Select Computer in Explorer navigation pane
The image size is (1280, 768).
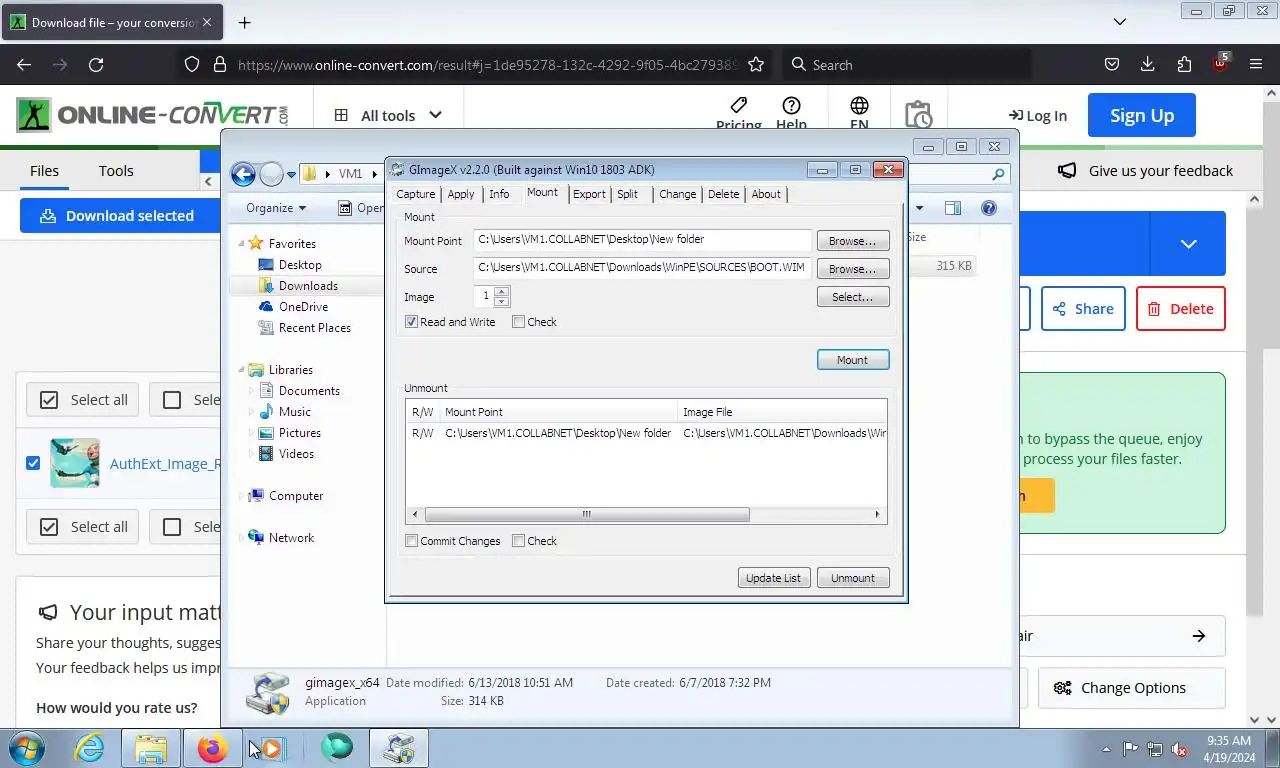point(296,496)
